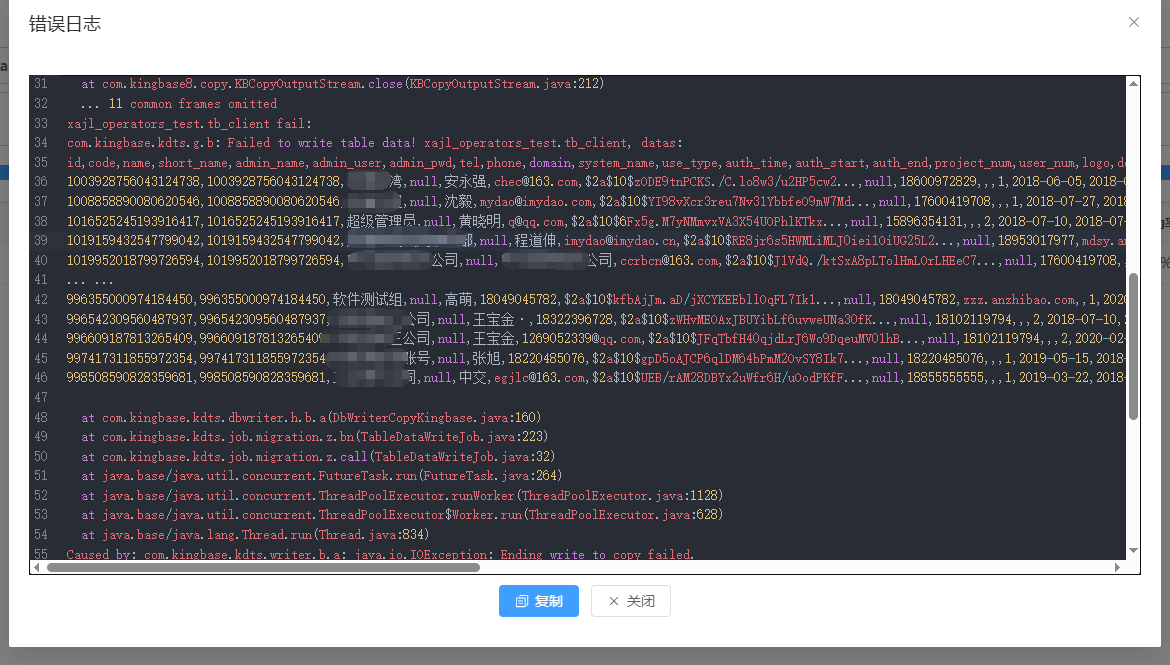Screen dimensions: 1170x665
Task: Click the vertical scrollbar's down arrow
Action: pyautogui.click(x=1133, y=550)
